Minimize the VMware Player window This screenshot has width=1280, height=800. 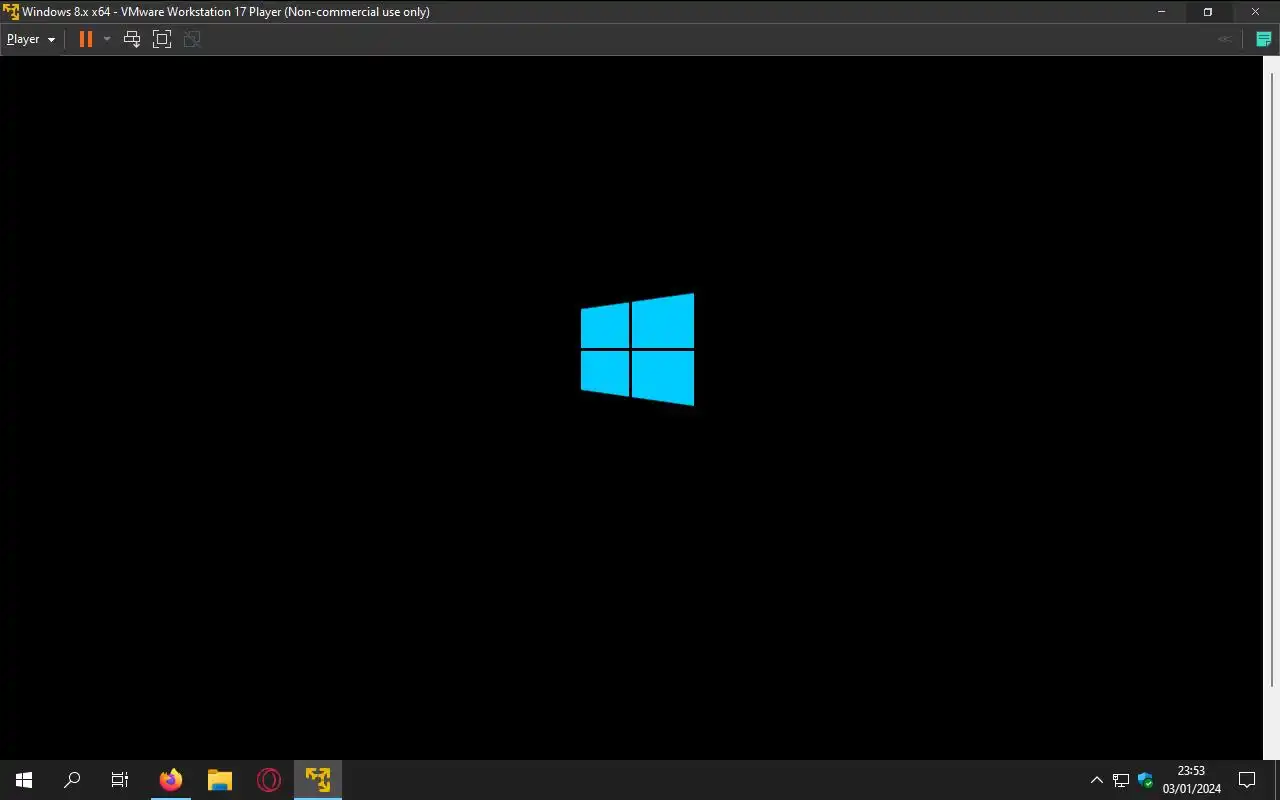click(x=1161, y=12)
